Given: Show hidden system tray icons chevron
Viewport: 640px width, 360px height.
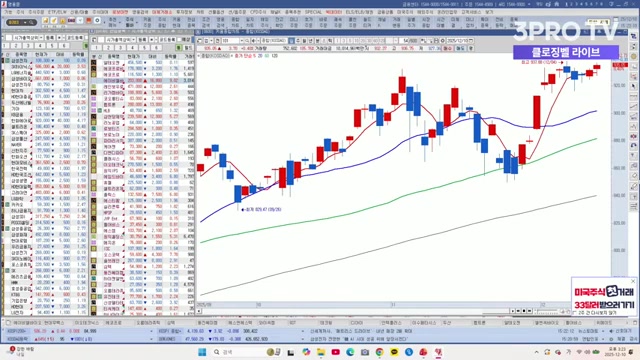Looking at the screenshot, I should (536, 352).
